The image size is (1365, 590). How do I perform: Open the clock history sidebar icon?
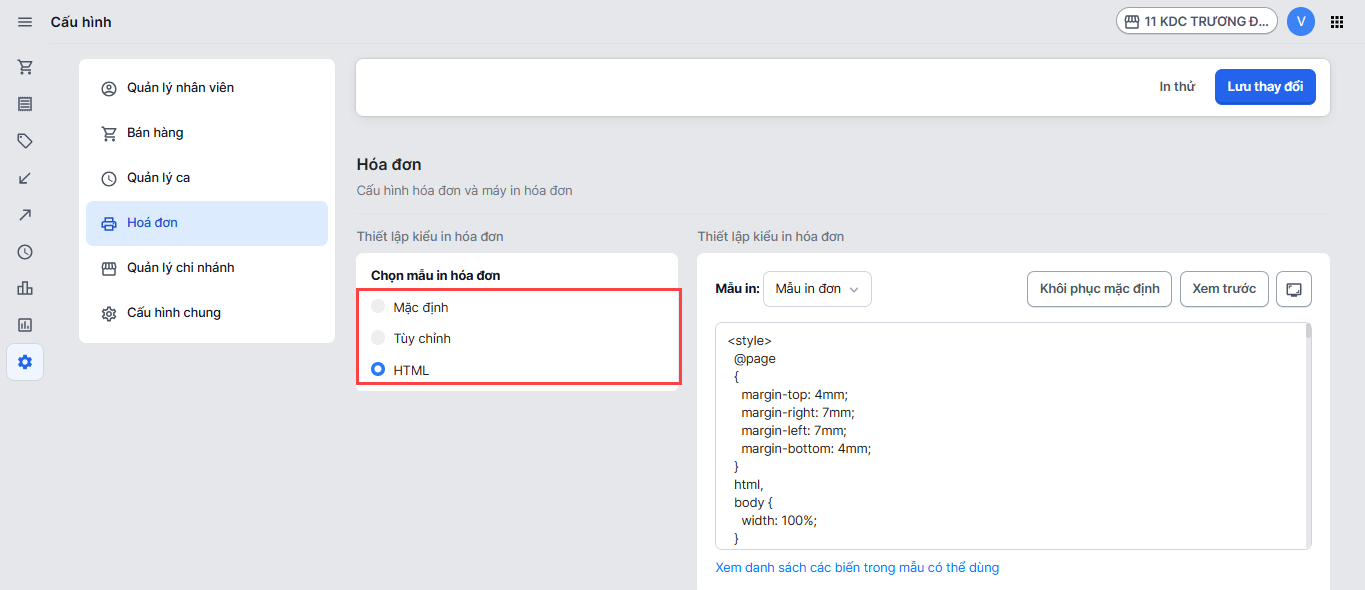(x=25, y=252)
